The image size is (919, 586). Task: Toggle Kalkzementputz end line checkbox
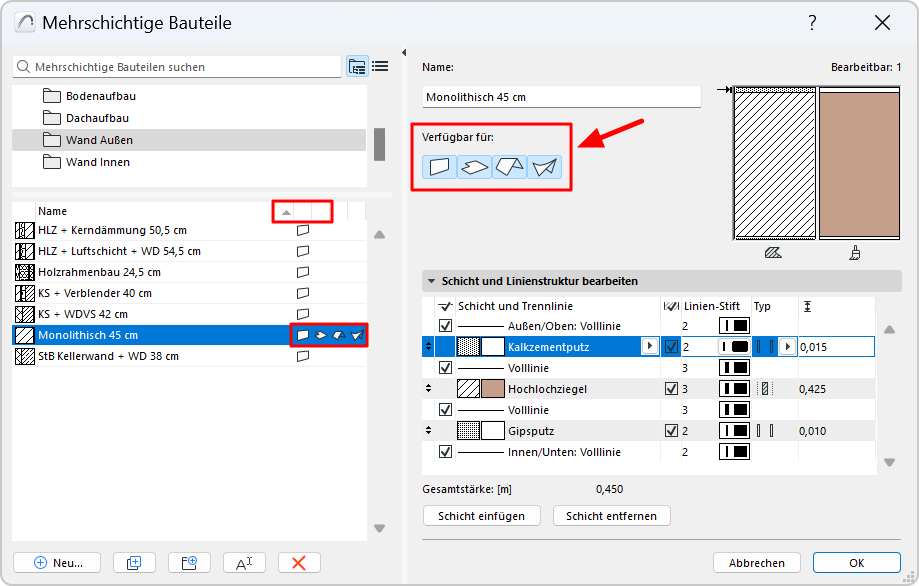tap(671, 347)
